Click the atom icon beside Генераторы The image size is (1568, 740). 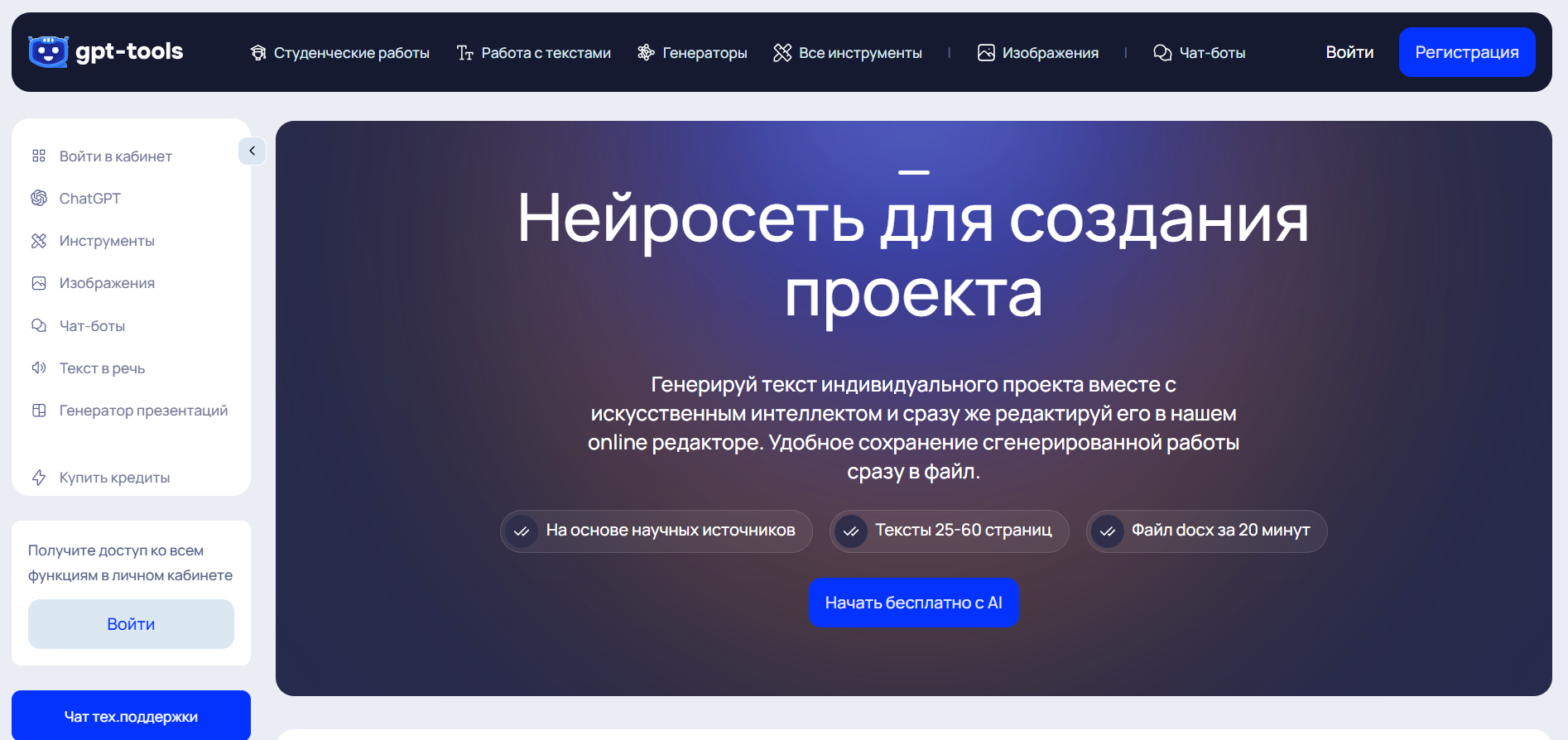pos(646,53)
